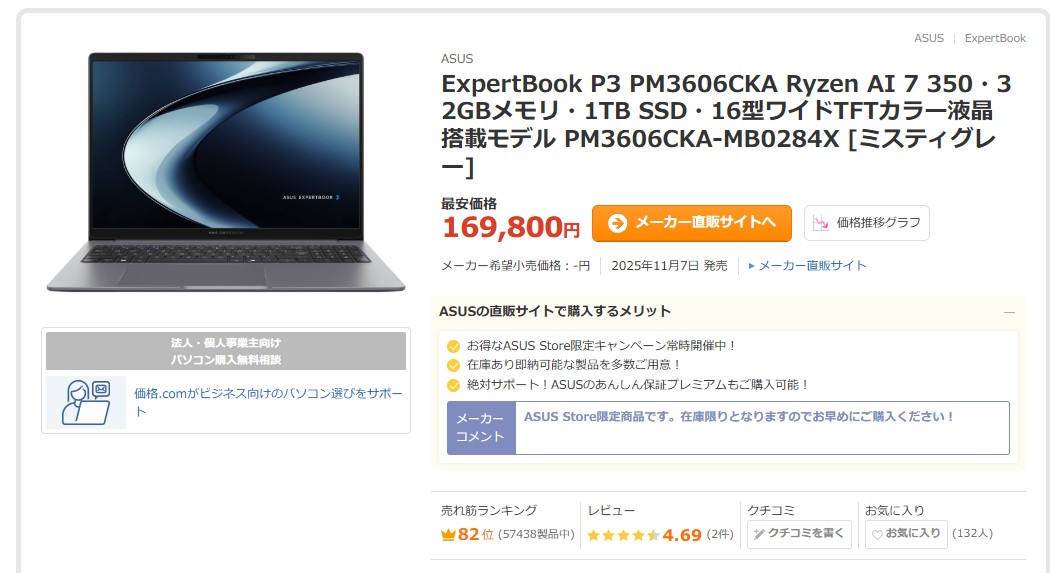Open 価格.com business PC support link
The height and width of the screenshot is (573, 1050).
(268, 402)
